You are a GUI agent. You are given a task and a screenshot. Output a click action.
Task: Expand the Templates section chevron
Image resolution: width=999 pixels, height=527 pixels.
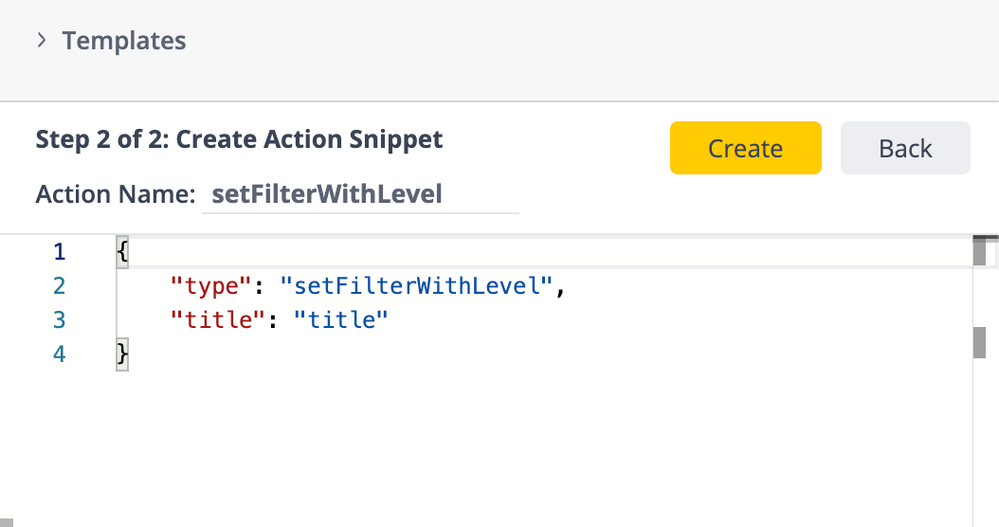42,41
